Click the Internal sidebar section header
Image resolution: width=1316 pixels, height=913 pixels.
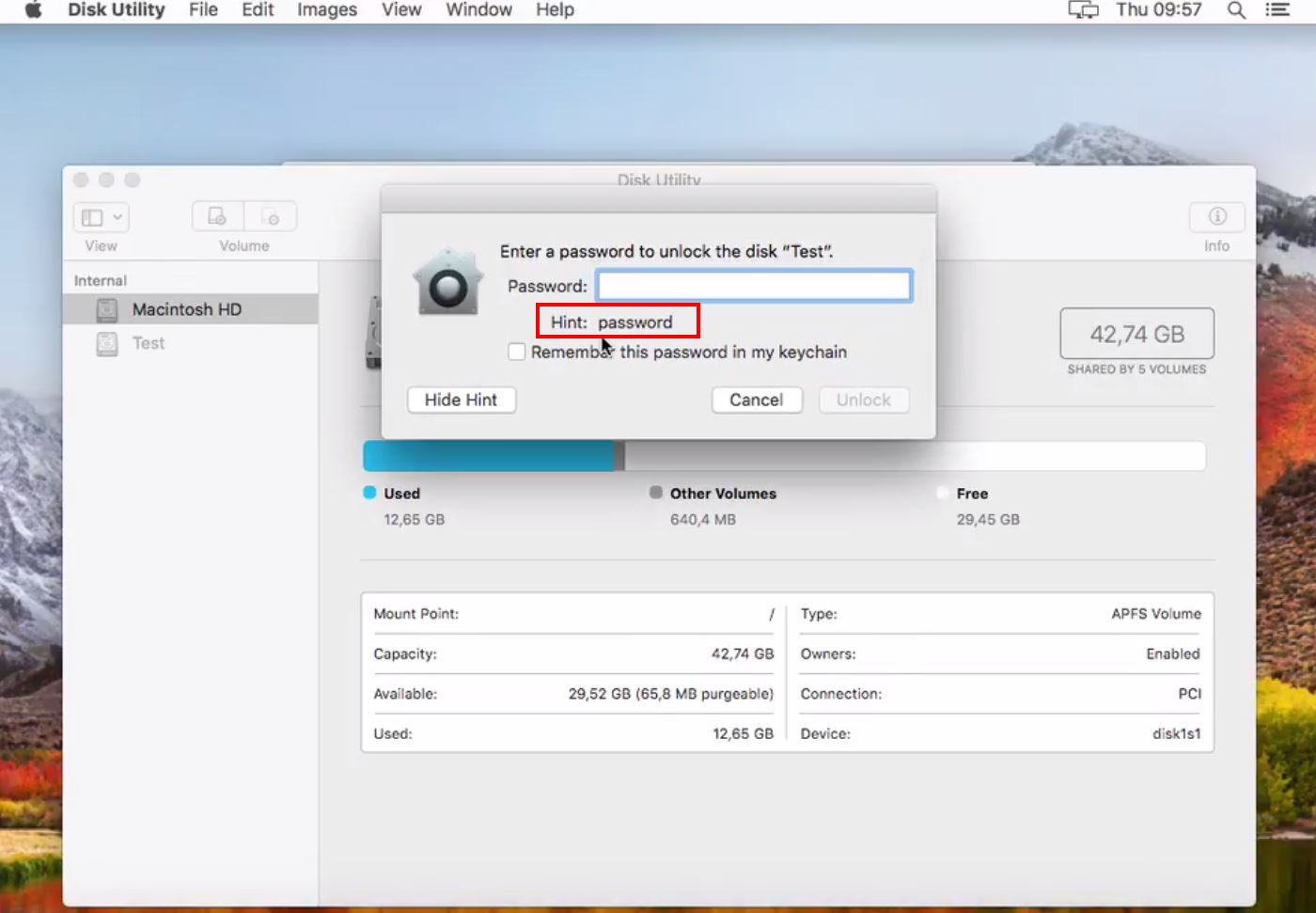coord(101,280)
